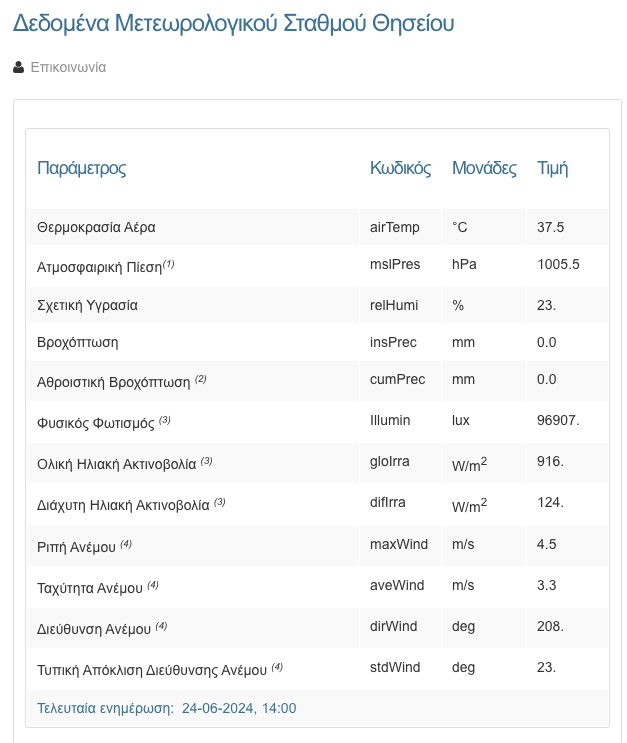This screenshot has width=627, height=743.
Task: Click the diffuse irradiance value 124.
Action: pyautogui.click(x=550, y=502)
